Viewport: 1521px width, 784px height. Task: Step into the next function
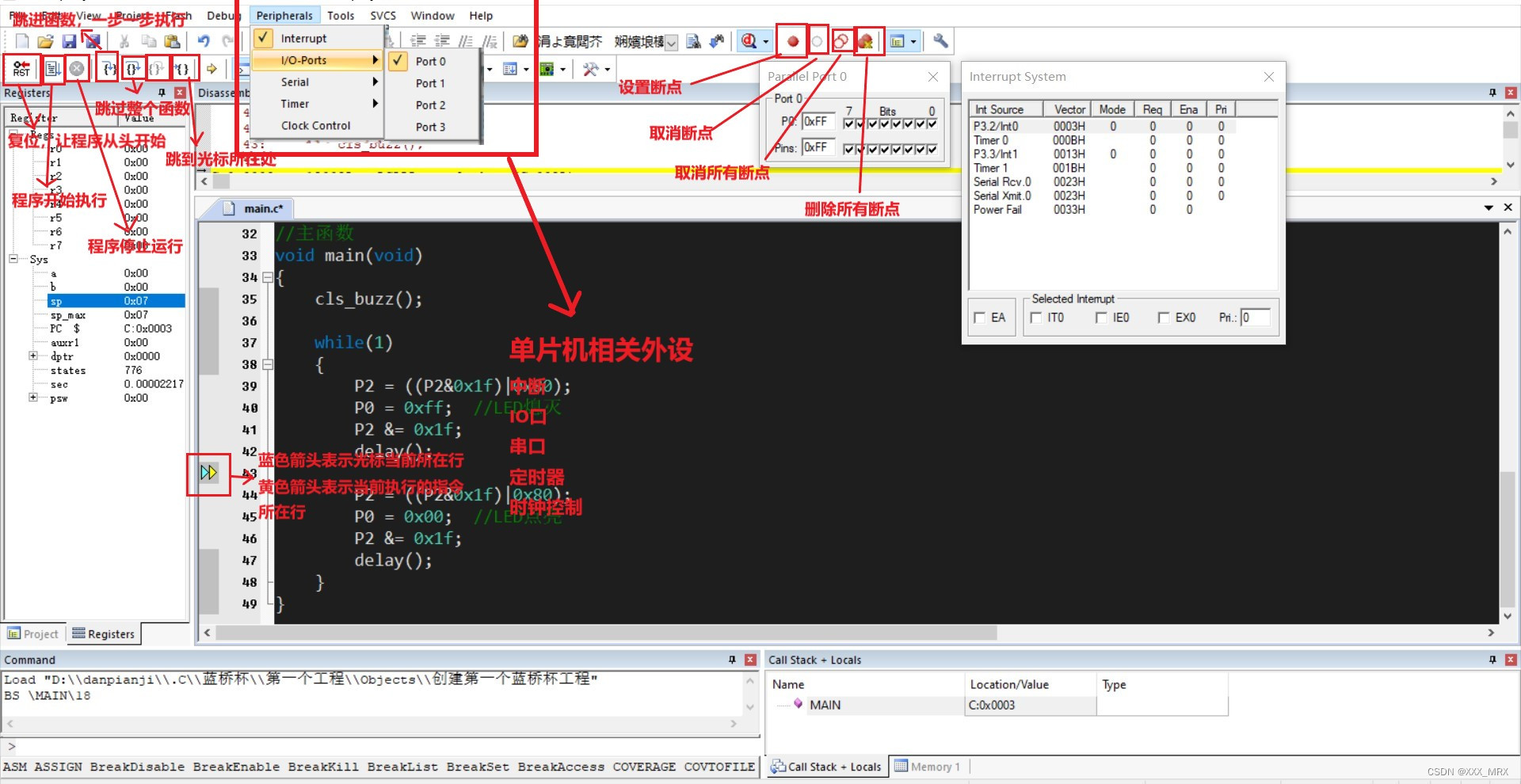click(x=107, y=69)
